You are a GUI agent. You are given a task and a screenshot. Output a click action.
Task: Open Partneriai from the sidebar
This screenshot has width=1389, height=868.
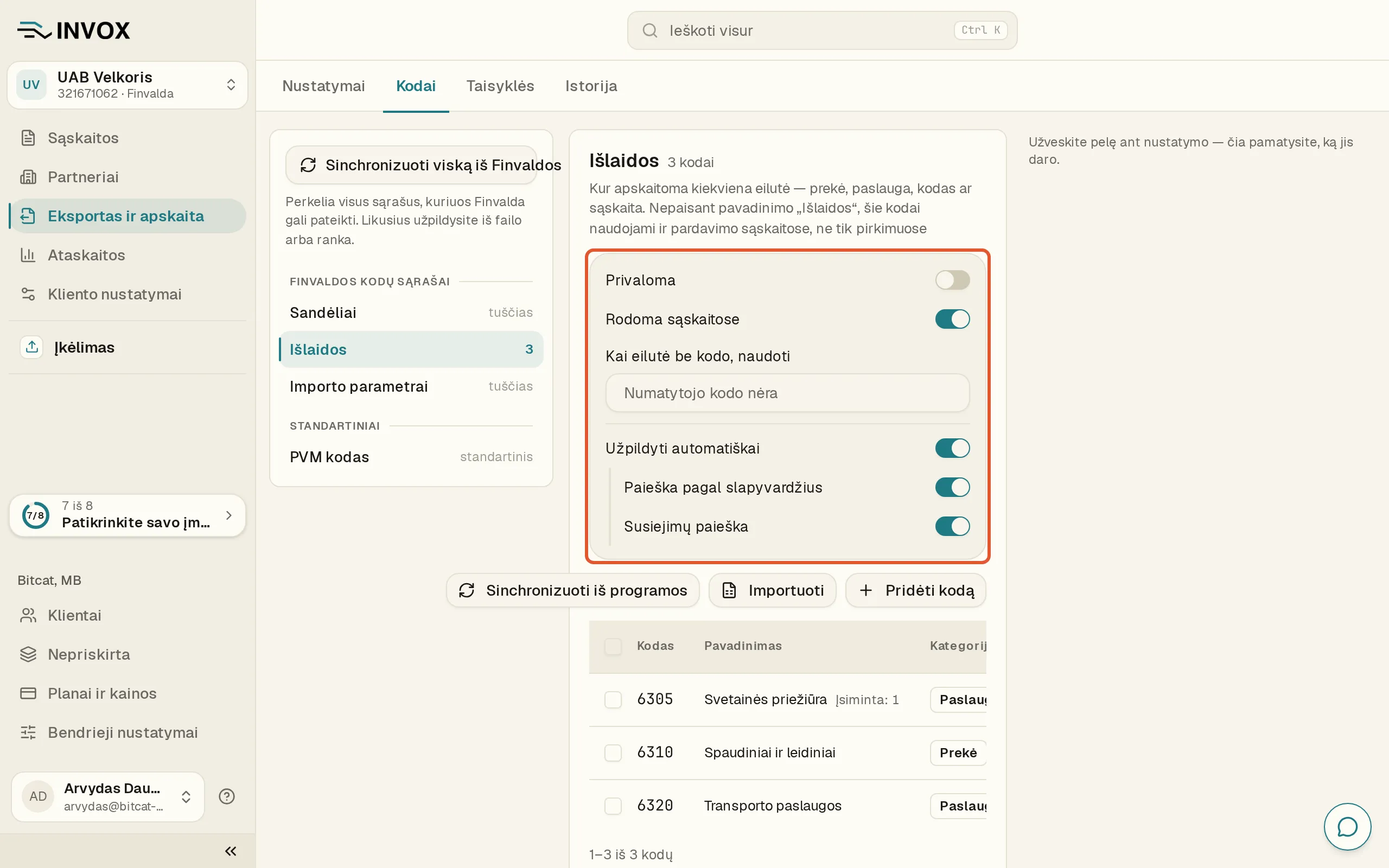(x=128, y=177)
